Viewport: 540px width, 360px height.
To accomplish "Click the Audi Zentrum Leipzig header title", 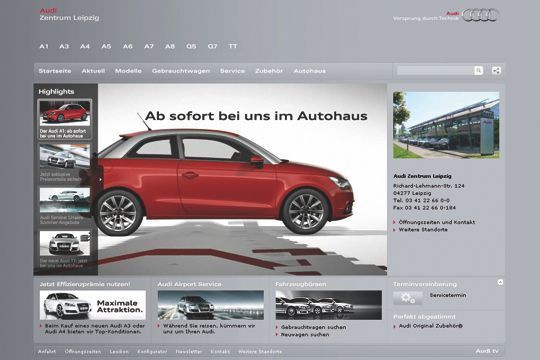I will 69,14.
